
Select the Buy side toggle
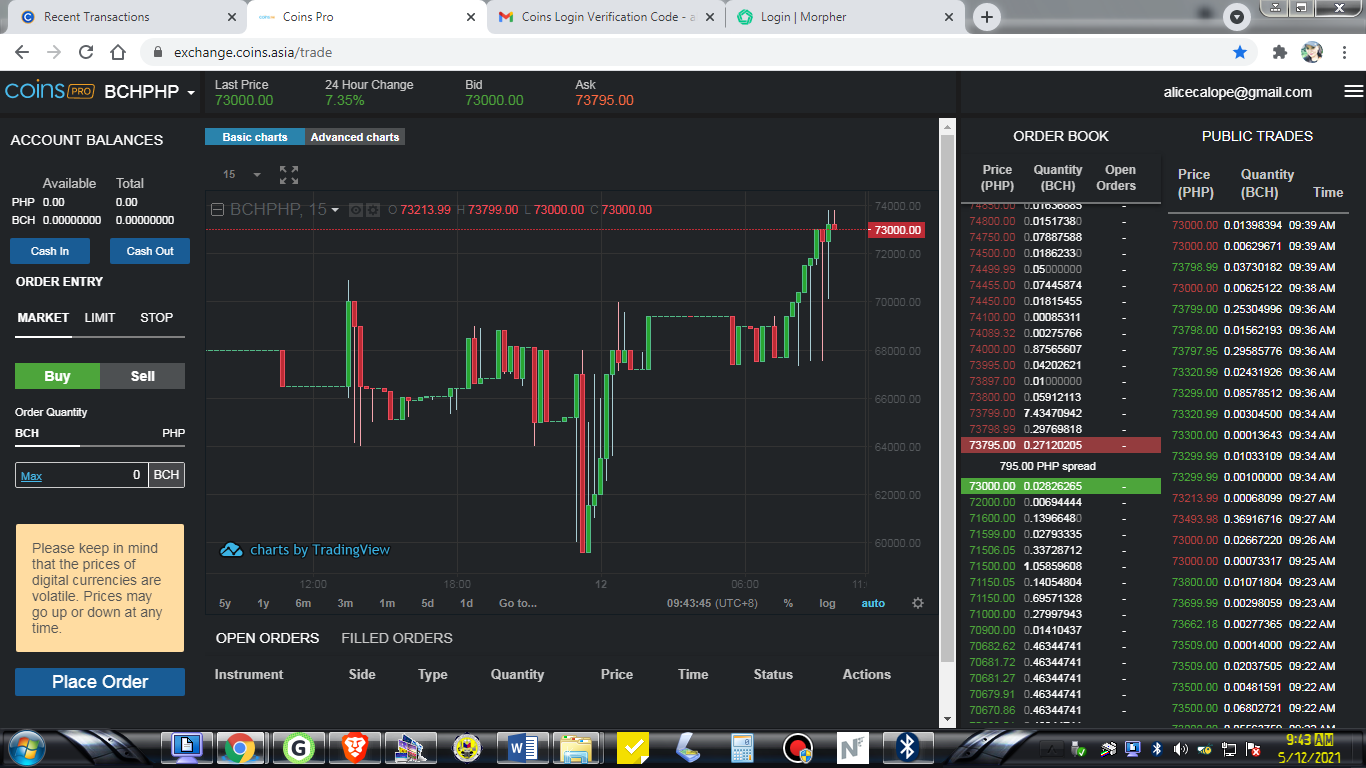click(x=57, y=376)
